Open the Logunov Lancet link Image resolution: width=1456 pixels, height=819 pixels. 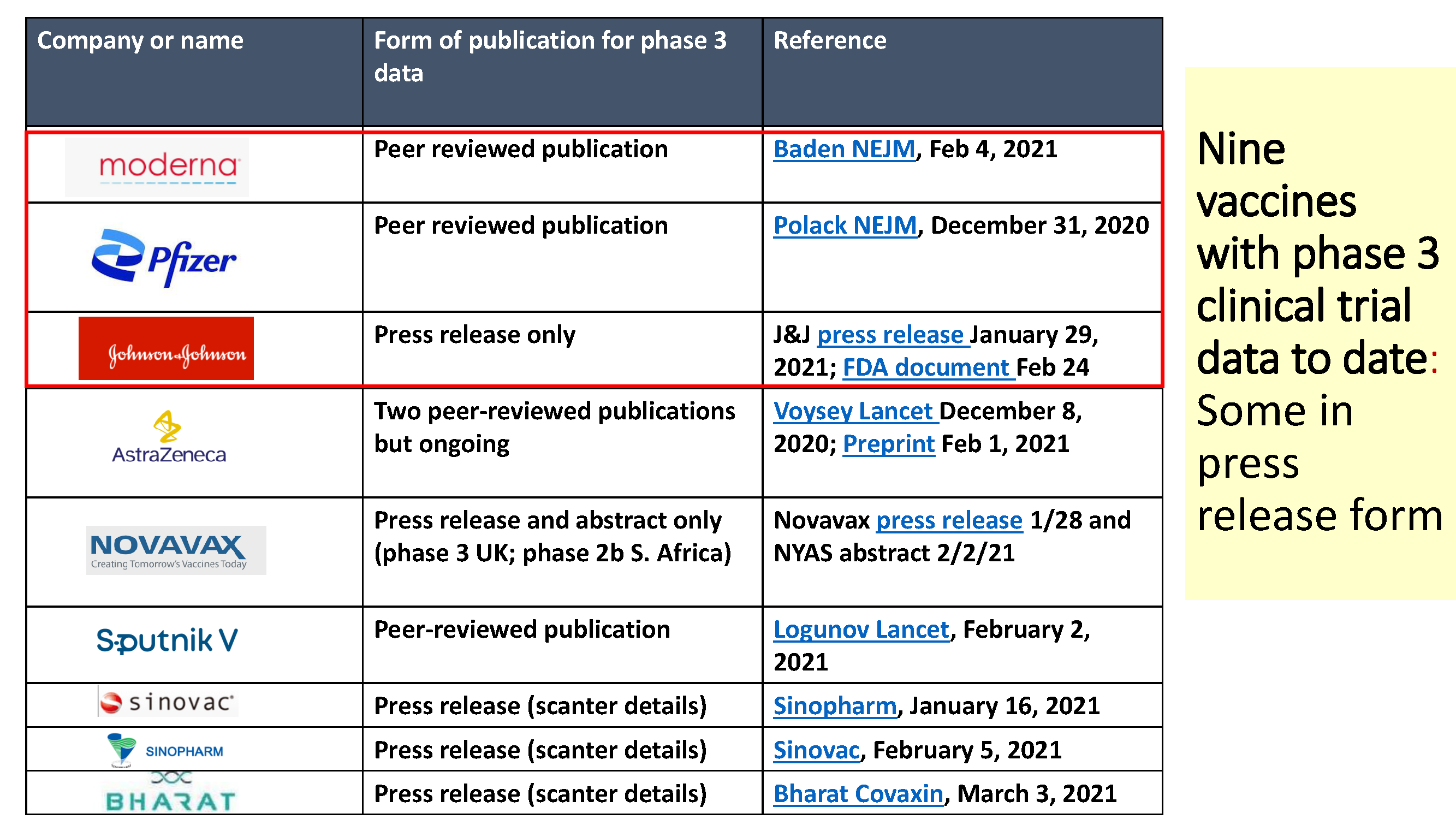861,629
